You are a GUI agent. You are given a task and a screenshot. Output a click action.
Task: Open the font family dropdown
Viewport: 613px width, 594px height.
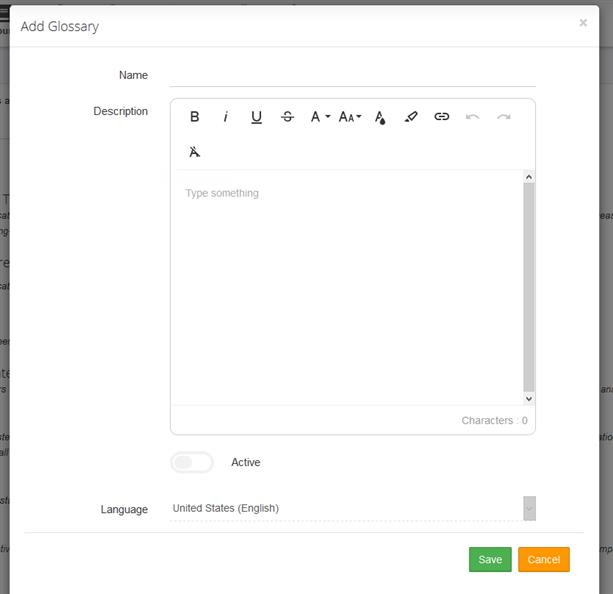click(x=319, y=117)
